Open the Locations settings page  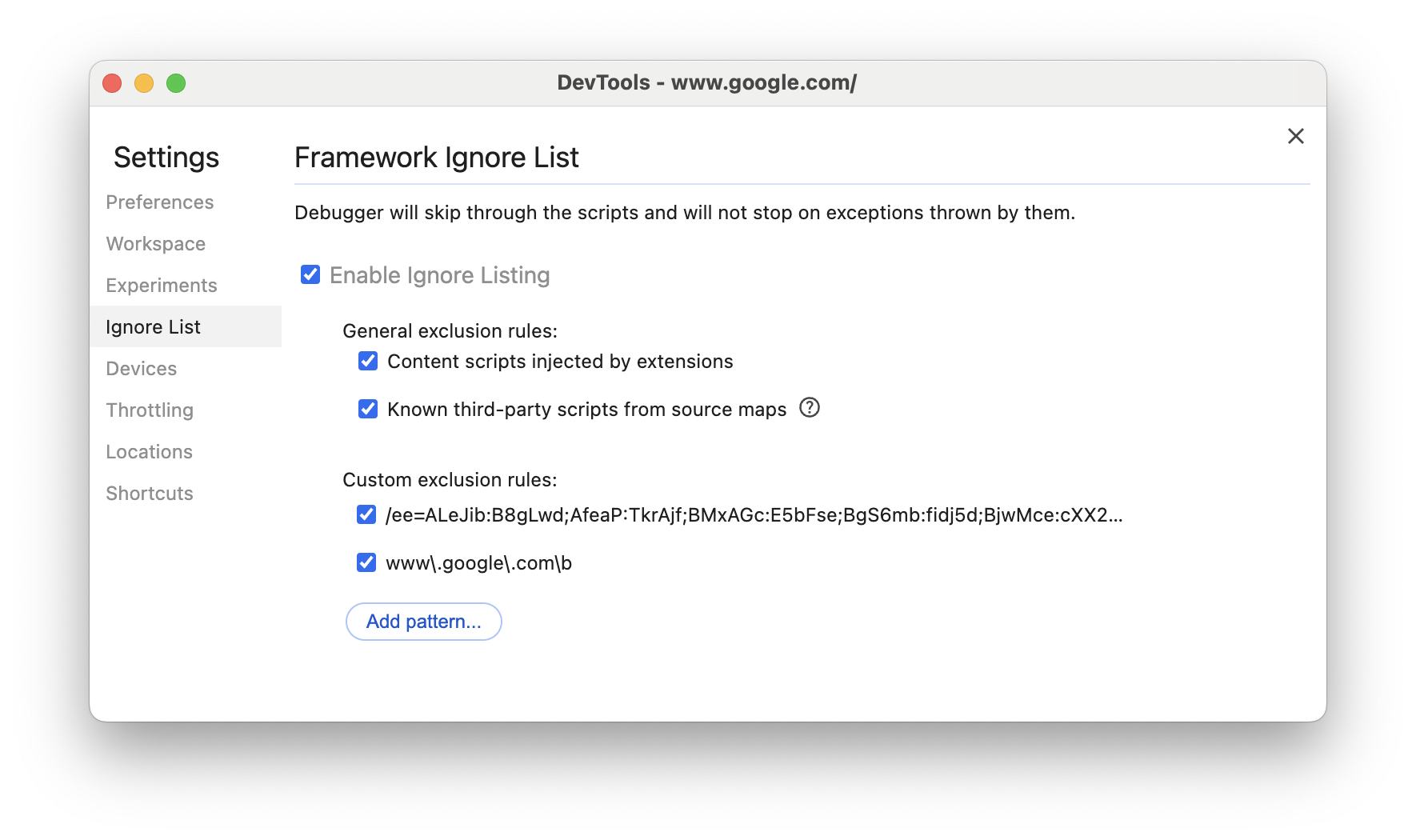pos(149,451)
